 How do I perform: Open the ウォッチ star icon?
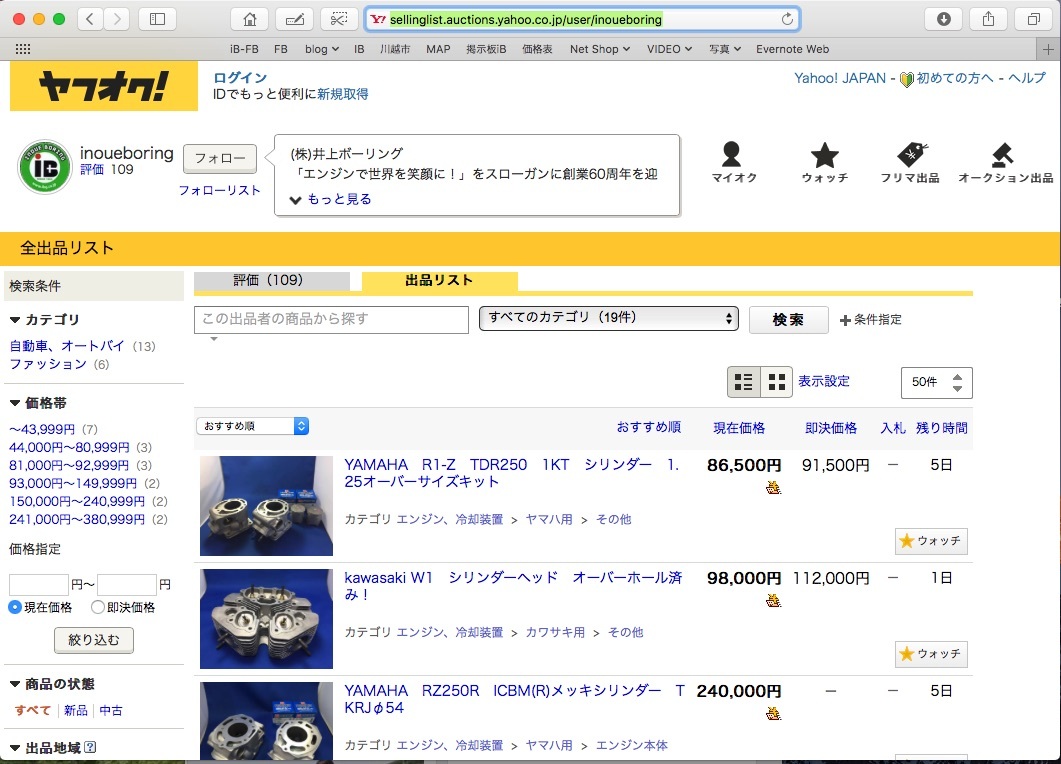point(824,155)
